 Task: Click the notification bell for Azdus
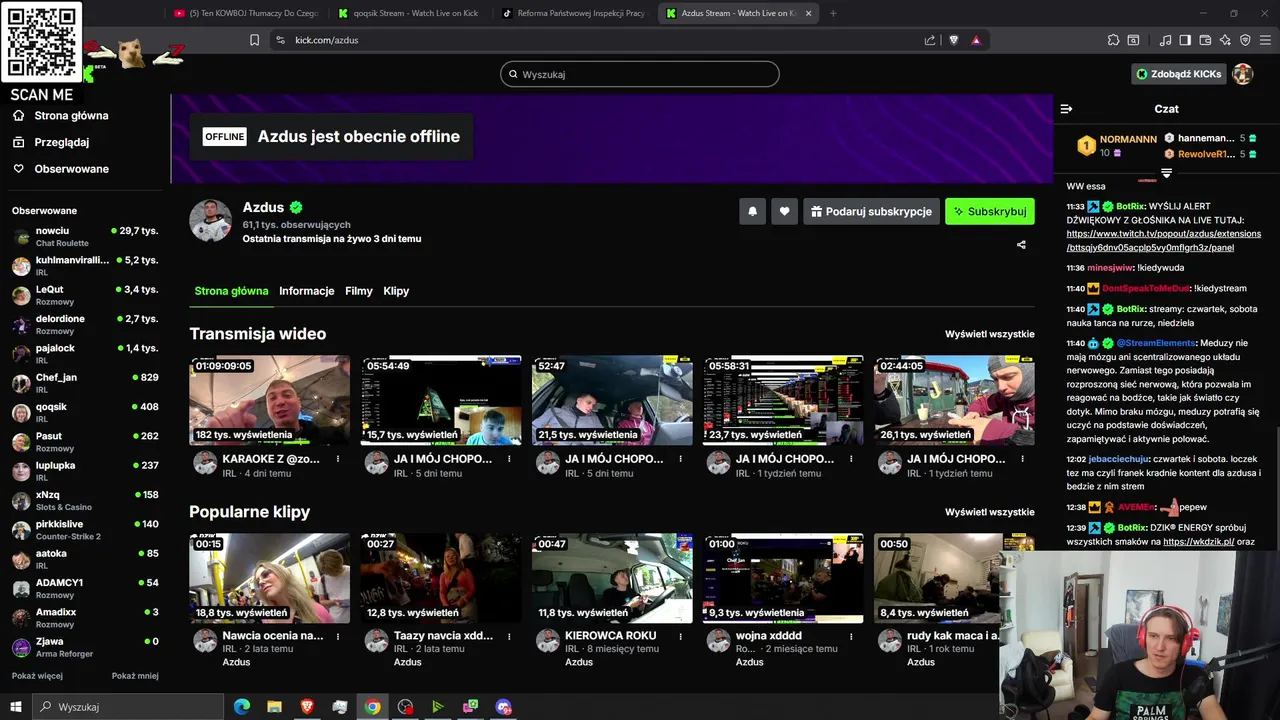(x=753, y=211)
